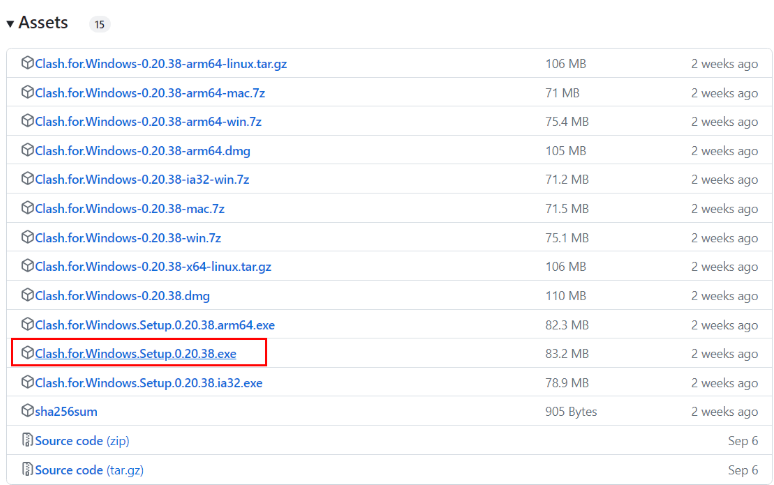Collapse the Assets section triangle
This screenshot has width=774, height=485.
click(10, 23)
